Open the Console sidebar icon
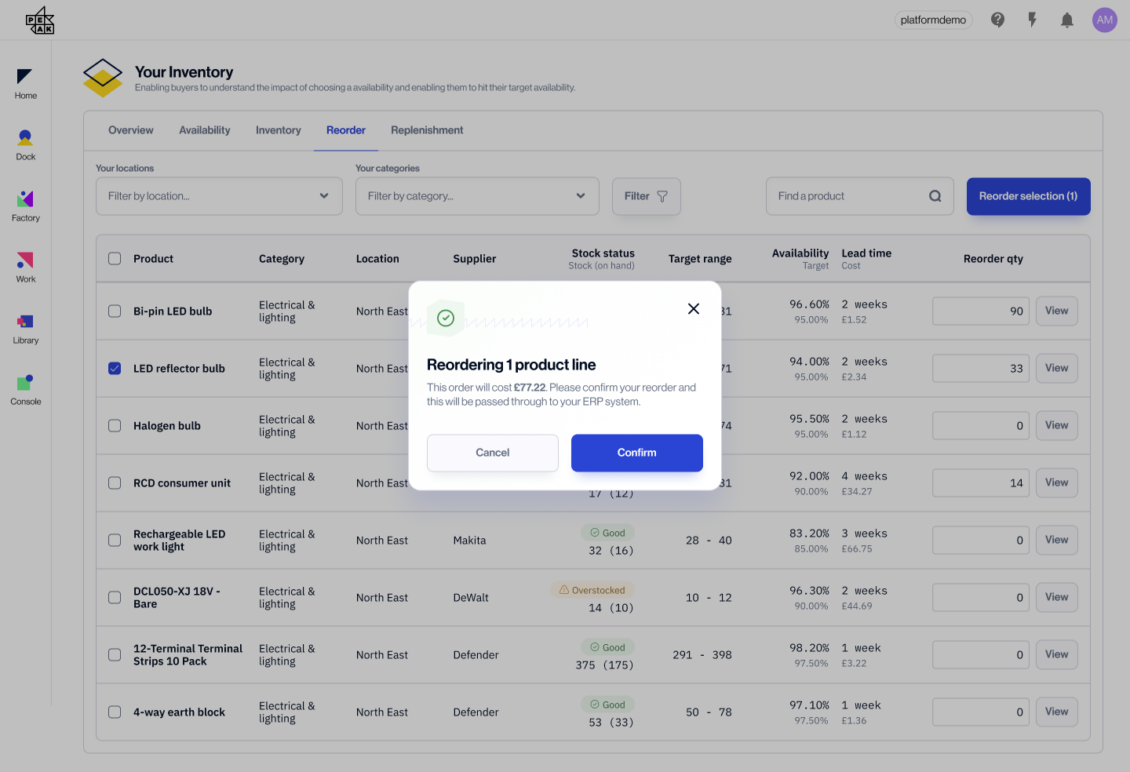This screenshot has width=1130, height=772. point(25,384)
